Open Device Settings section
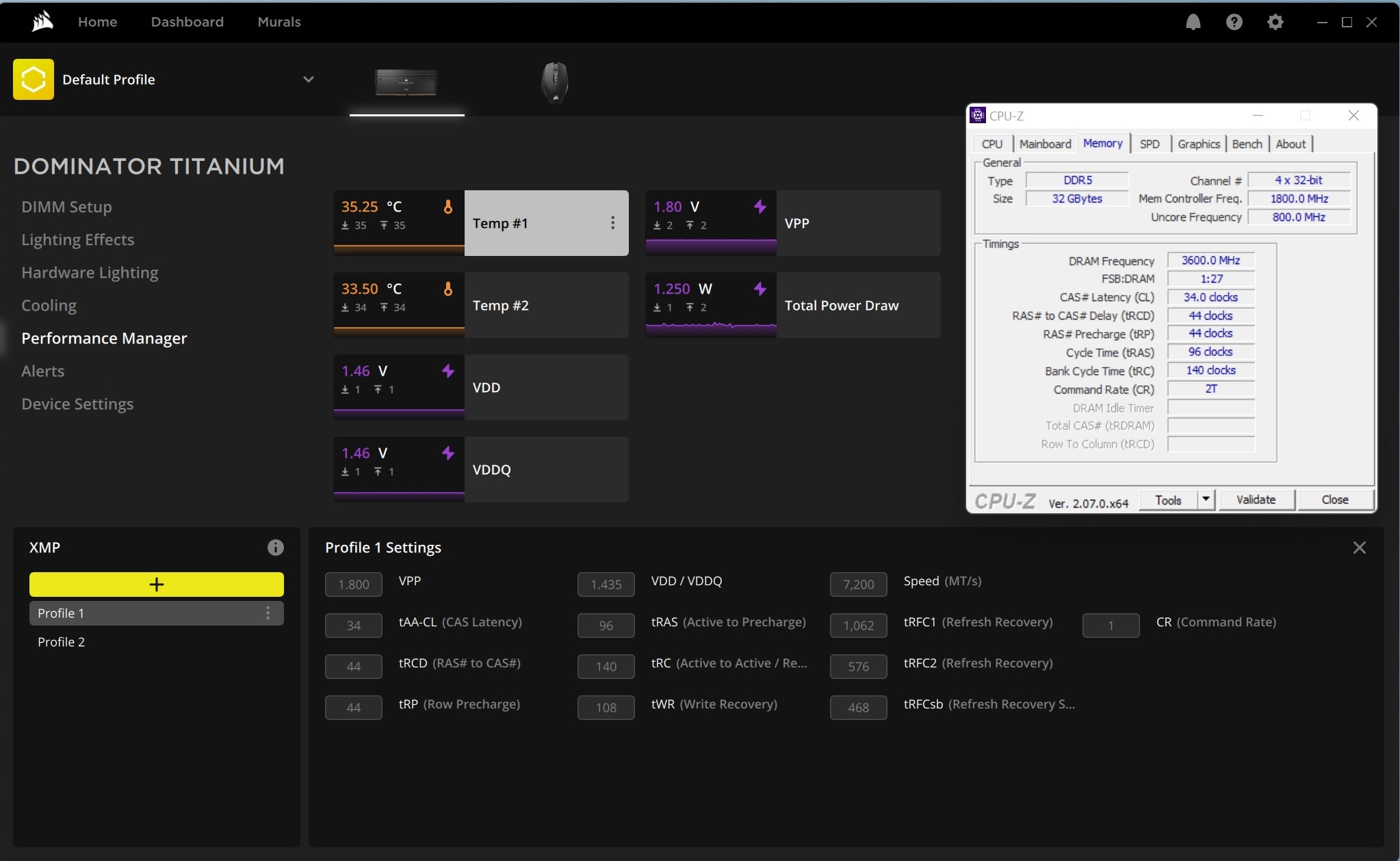This screenshot has height=861, width=1400. pos(77,404)
